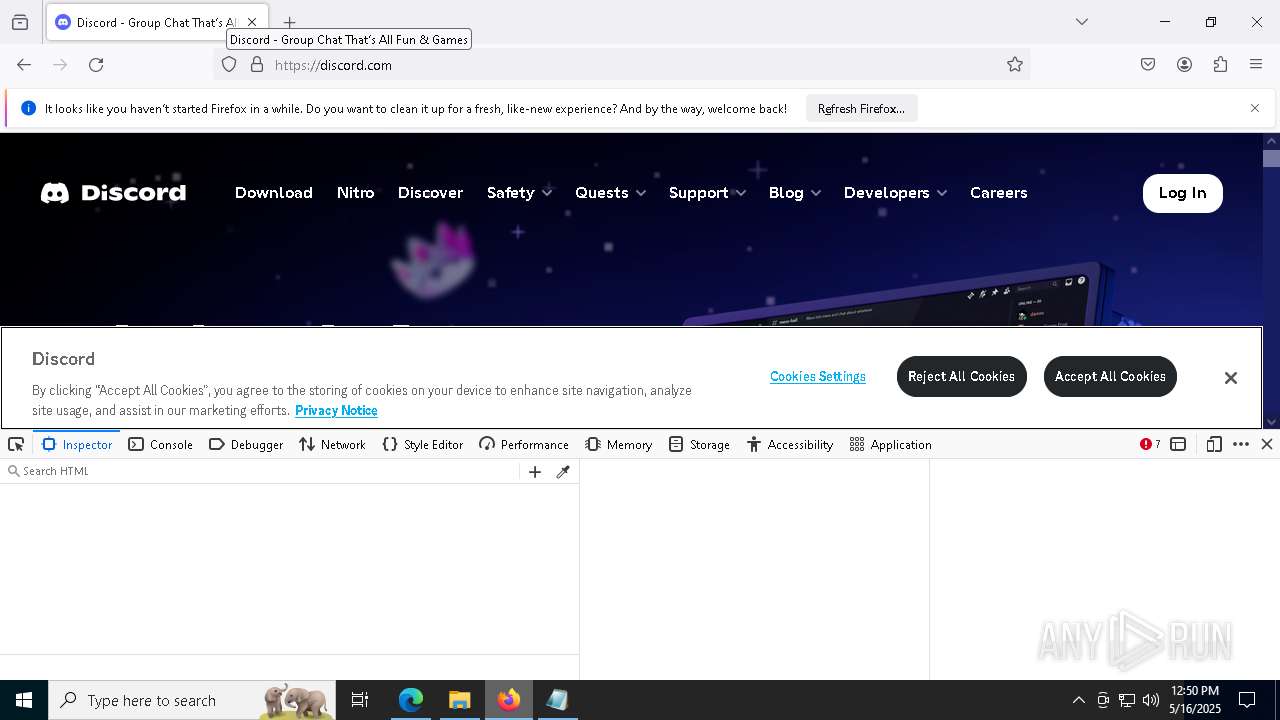Expand the Support dropdown menu
Screen dimensions: 1280x720
[x=707, y=193]
